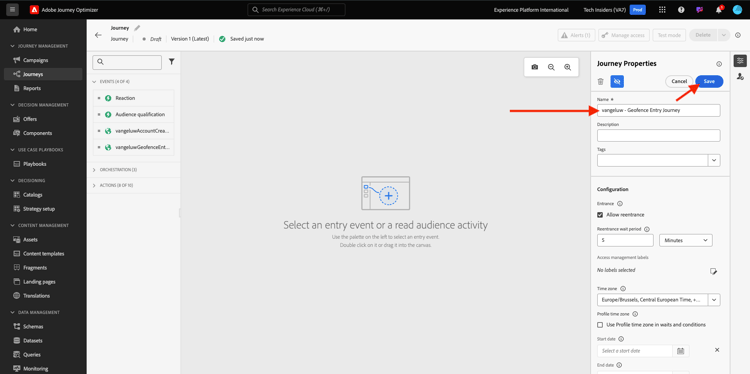Click the Time zone info icon
Screen dimensions: 750x374
[x=623, y=289]
